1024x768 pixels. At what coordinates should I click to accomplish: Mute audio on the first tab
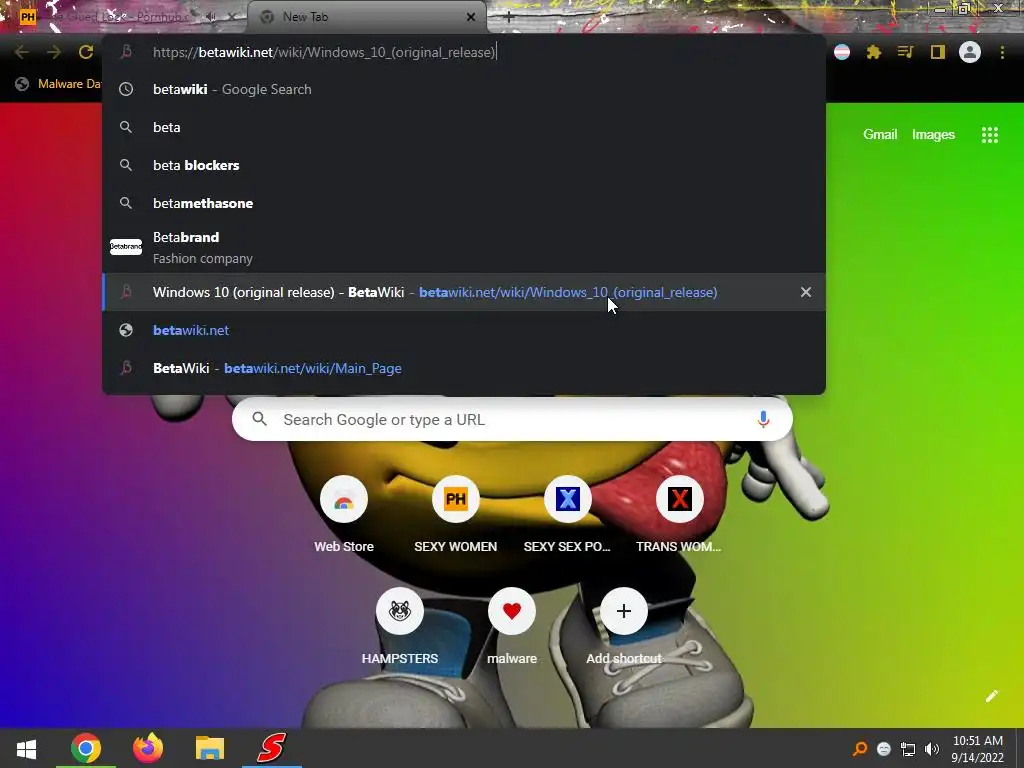coord(211,17)
